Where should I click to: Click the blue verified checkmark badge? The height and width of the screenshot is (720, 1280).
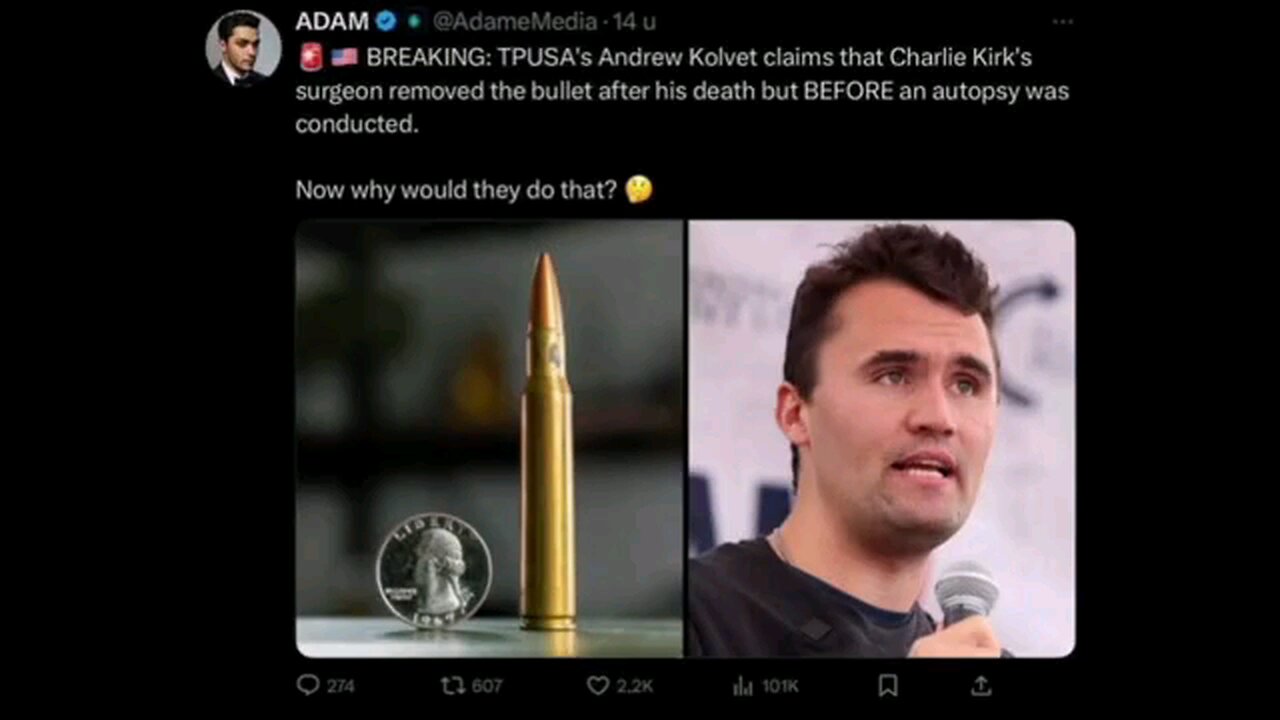(388, 21)
